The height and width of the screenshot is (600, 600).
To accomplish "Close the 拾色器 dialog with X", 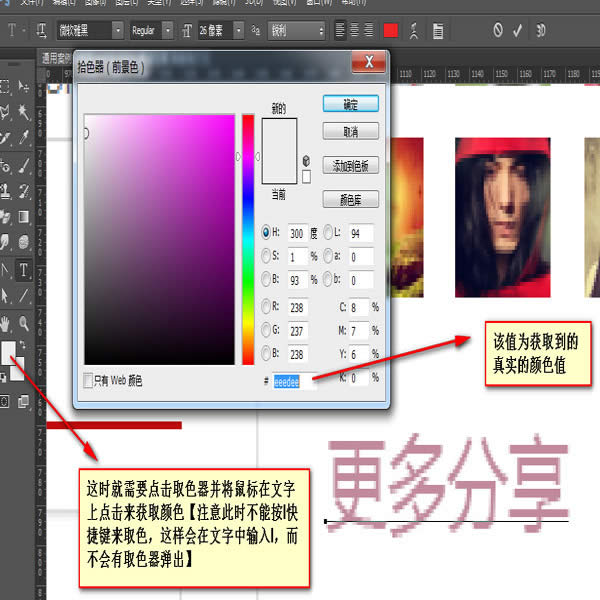I will coord(369,62).
